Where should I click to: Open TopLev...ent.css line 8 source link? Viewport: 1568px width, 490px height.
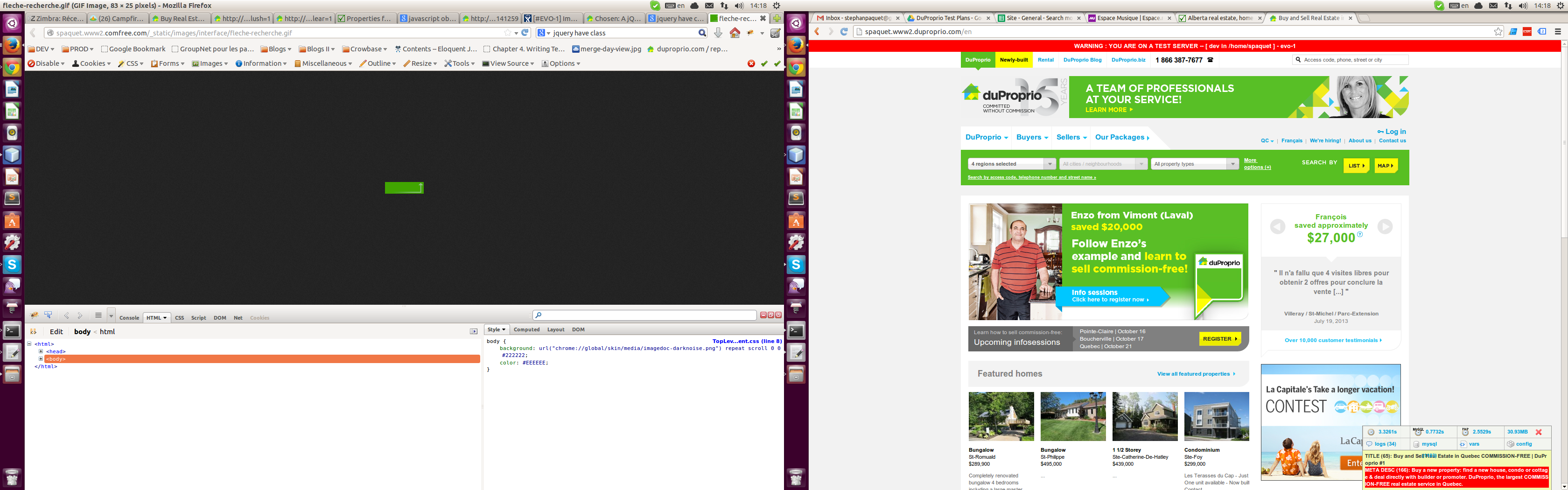click(747, 342)
